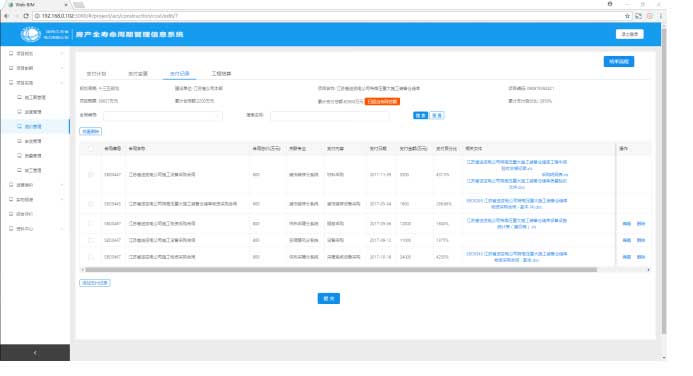This screenshot has width=693, height=376.
Task: Select the active blue-underlined tab
Action: [179, 74]
